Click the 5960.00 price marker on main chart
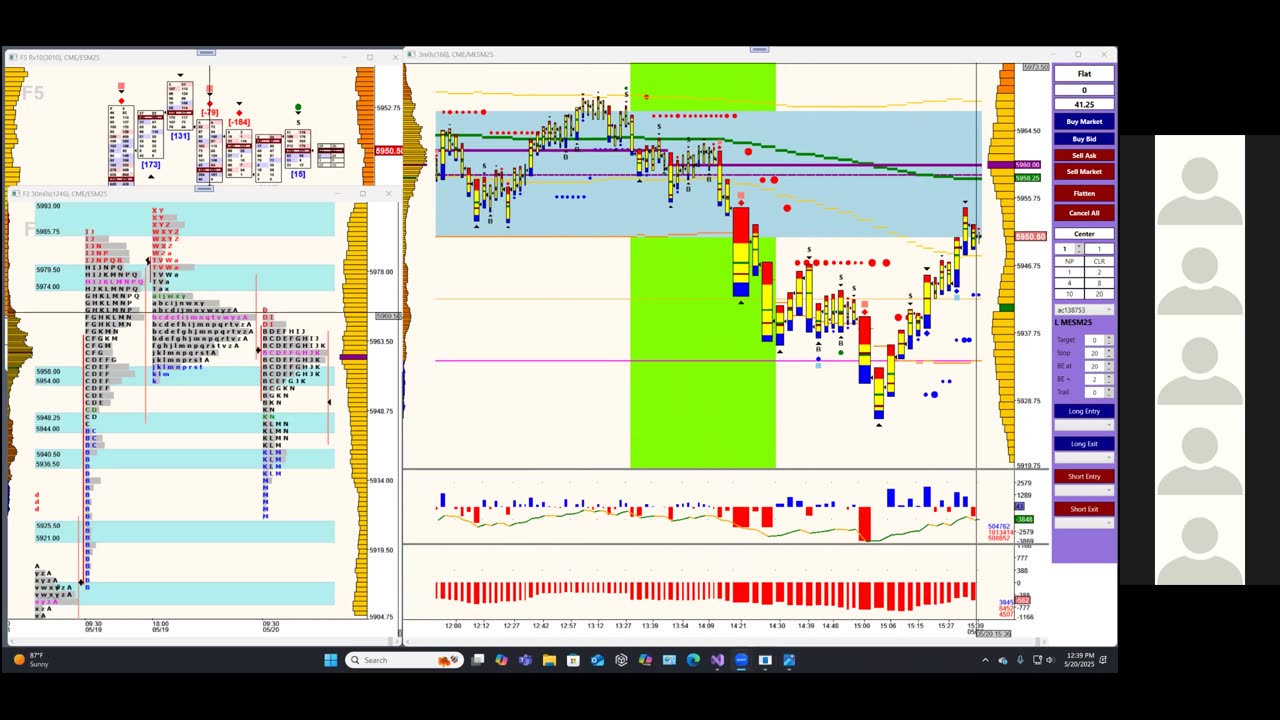The height and width of the screenshot is (720, 1280). point(1028,165)
